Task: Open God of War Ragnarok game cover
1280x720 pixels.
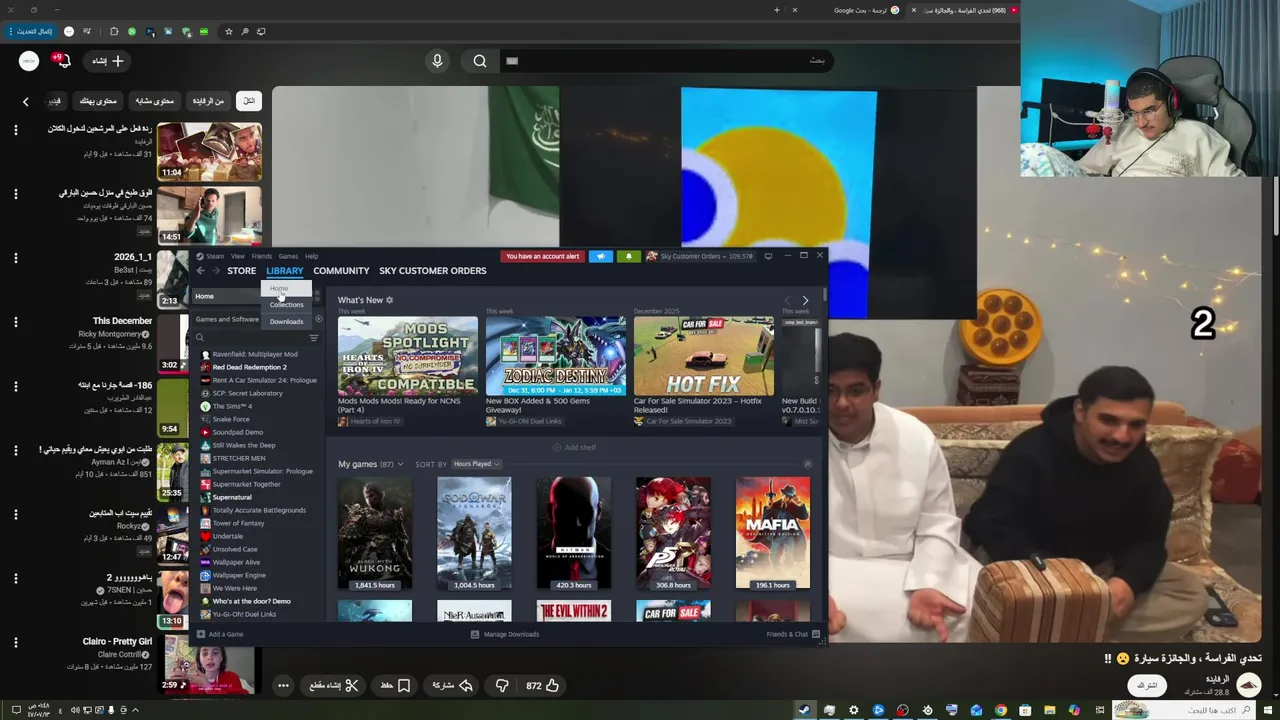Action: (474, 533)
